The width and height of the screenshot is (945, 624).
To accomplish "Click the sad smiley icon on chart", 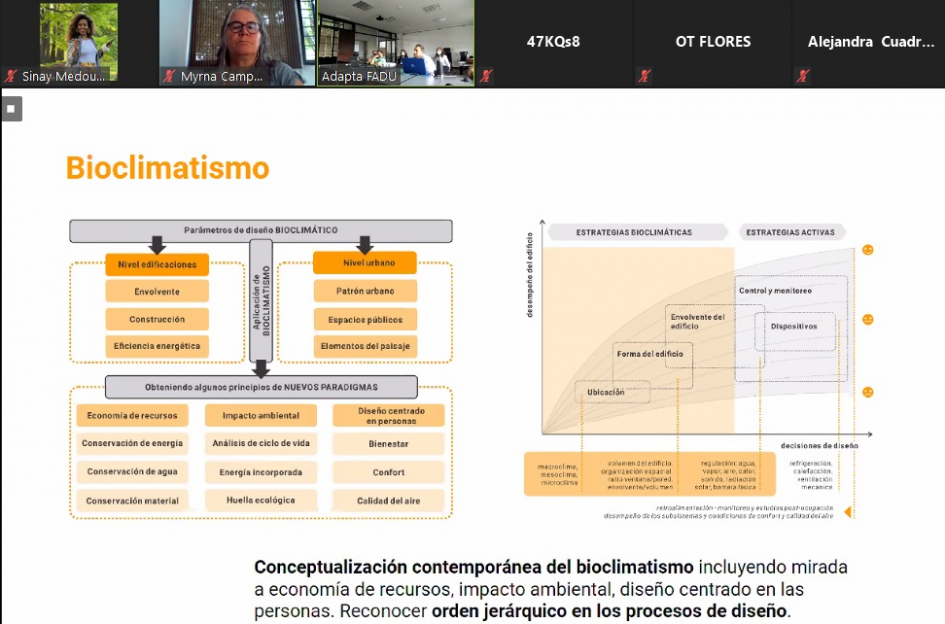I will [868, 392].
